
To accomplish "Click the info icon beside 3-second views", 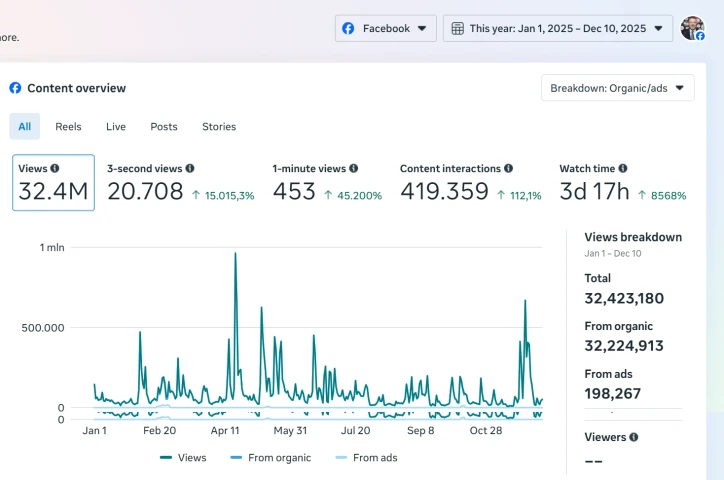I will [190, 169].
